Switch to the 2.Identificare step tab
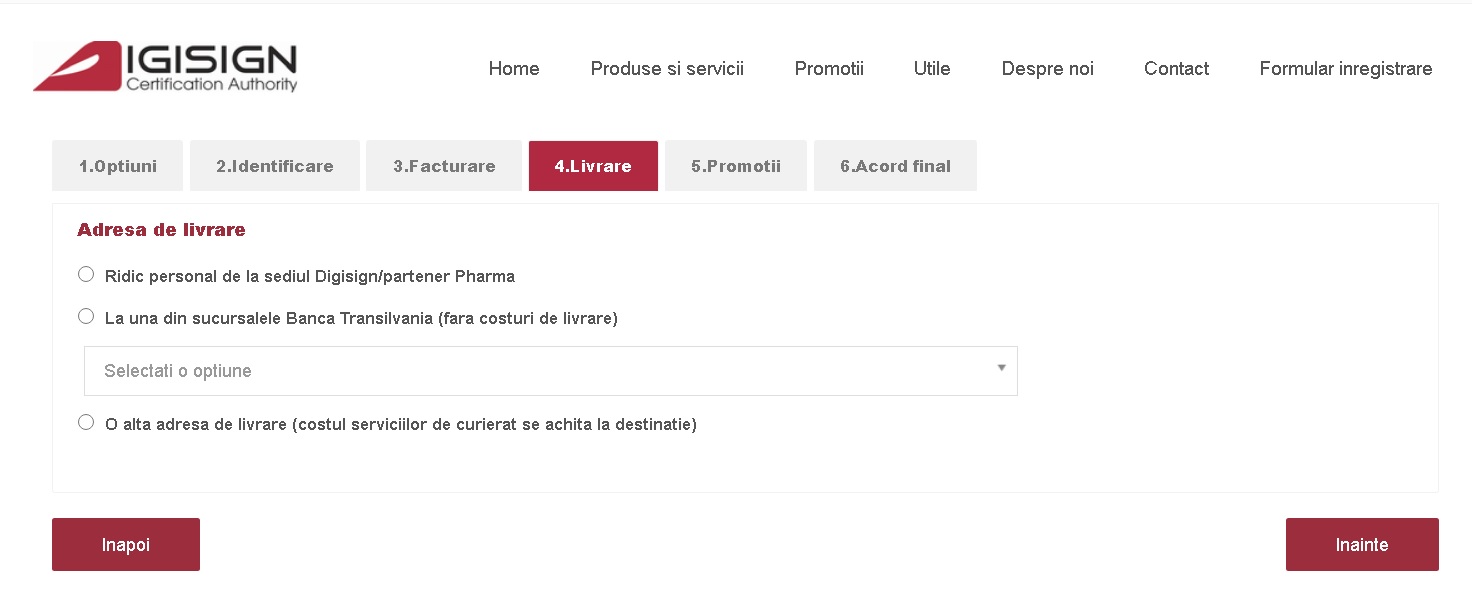Image resolution: width=1472 pixels, height=611 pixels. (275, 166)
